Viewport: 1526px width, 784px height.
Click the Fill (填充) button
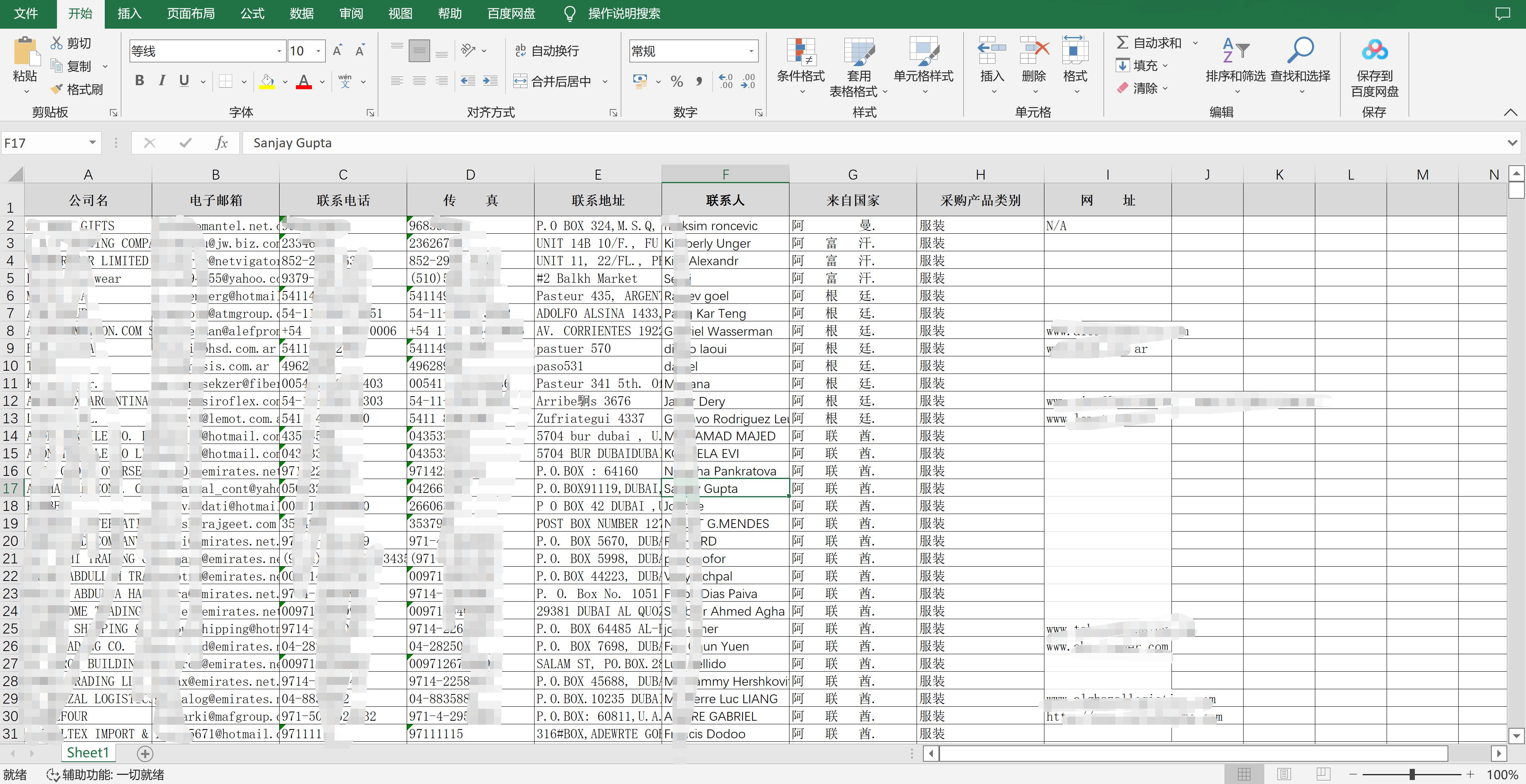click(x=1142, y=65)
